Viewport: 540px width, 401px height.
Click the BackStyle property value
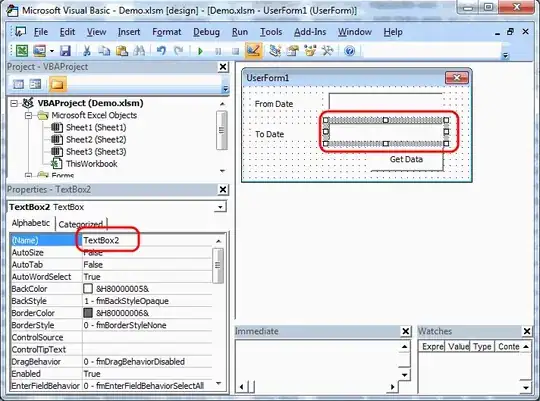pos(147,301)
